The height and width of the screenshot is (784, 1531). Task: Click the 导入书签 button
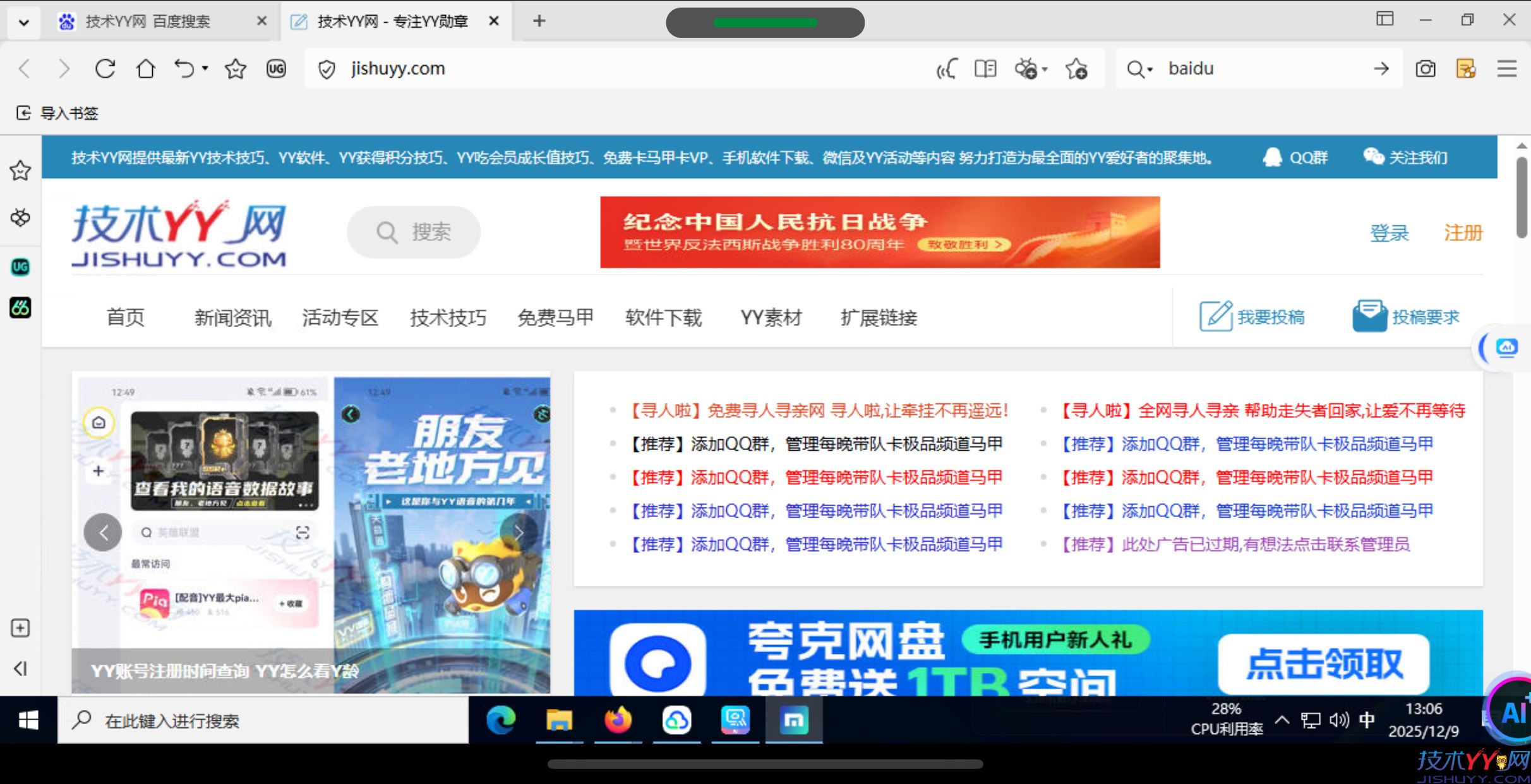click(x=56, y=114)
